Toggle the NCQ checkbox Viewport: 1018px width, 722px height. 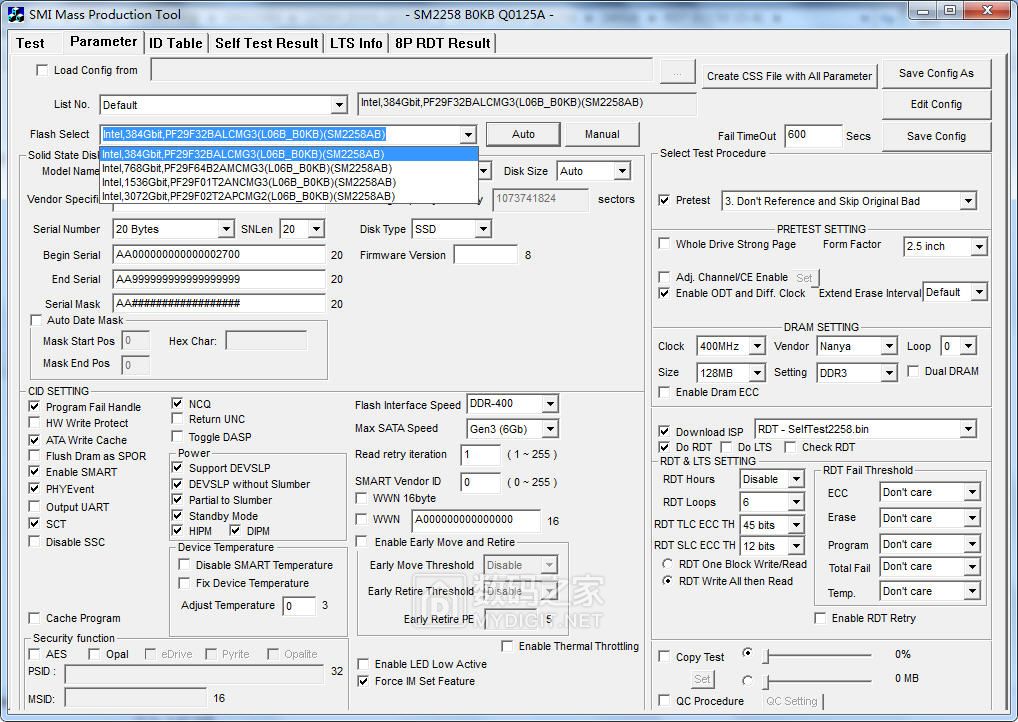[177, 403]
